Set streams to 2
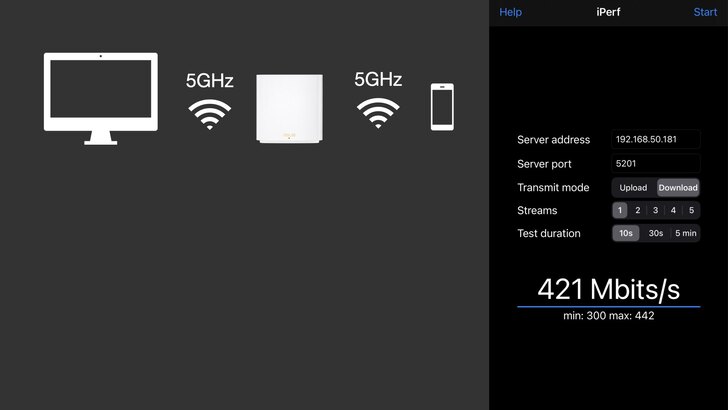 (637, 210)
